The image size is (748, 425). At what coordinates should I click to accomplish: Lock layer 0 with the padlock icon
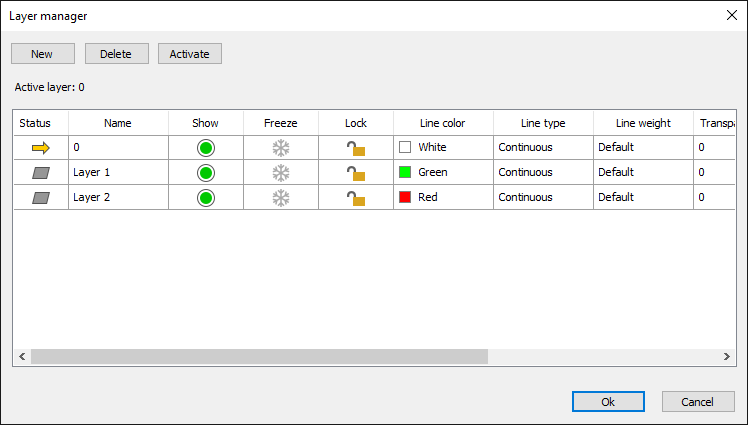click(355, 147)
